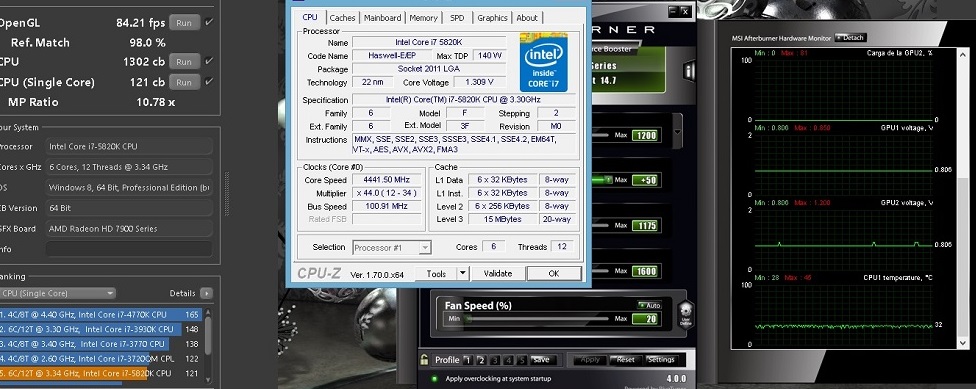This screenshot has height=389, width=976.
Task: Click the User Define fan button
Action: (x=685, y=314)
